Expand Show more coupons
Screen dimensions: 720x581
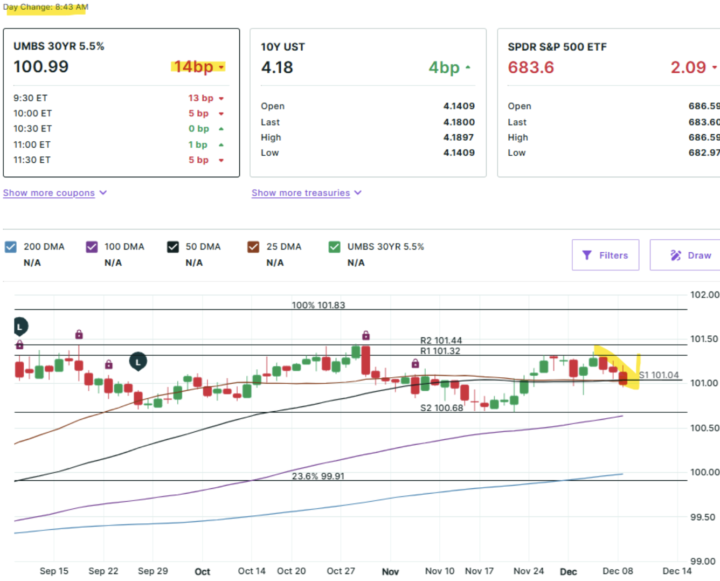point(49,193)
